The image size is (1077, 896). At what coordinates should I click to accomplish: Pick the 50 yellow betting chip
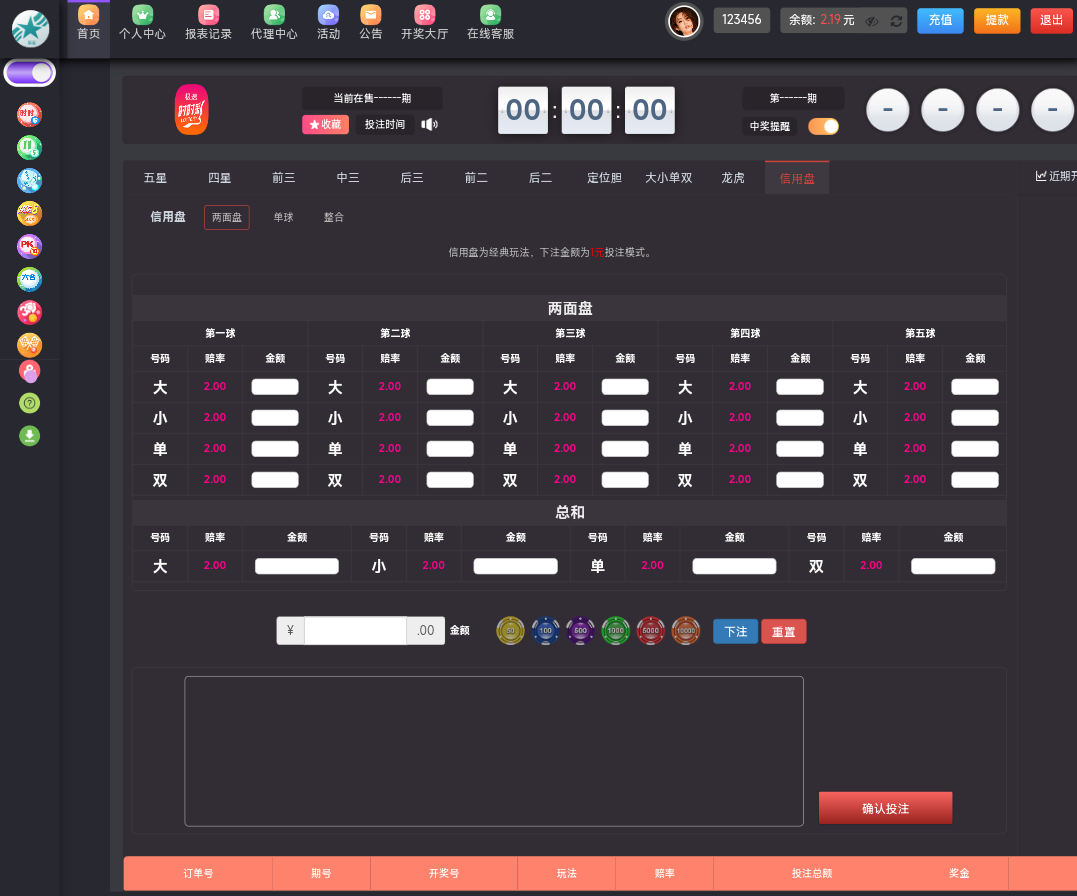[x=510, y=631]
